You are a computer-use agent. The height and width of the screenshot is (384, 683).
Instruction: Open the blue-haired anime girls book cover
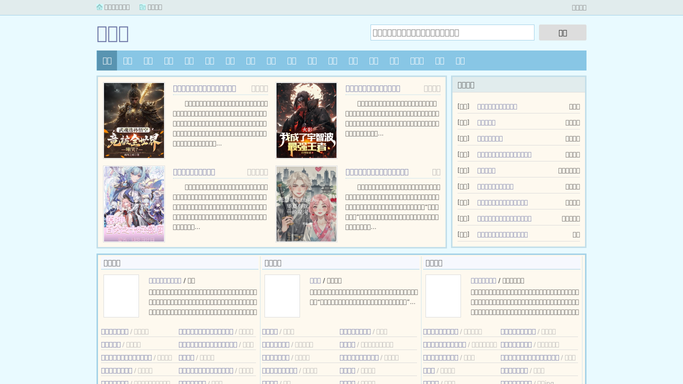coord(134,204)
